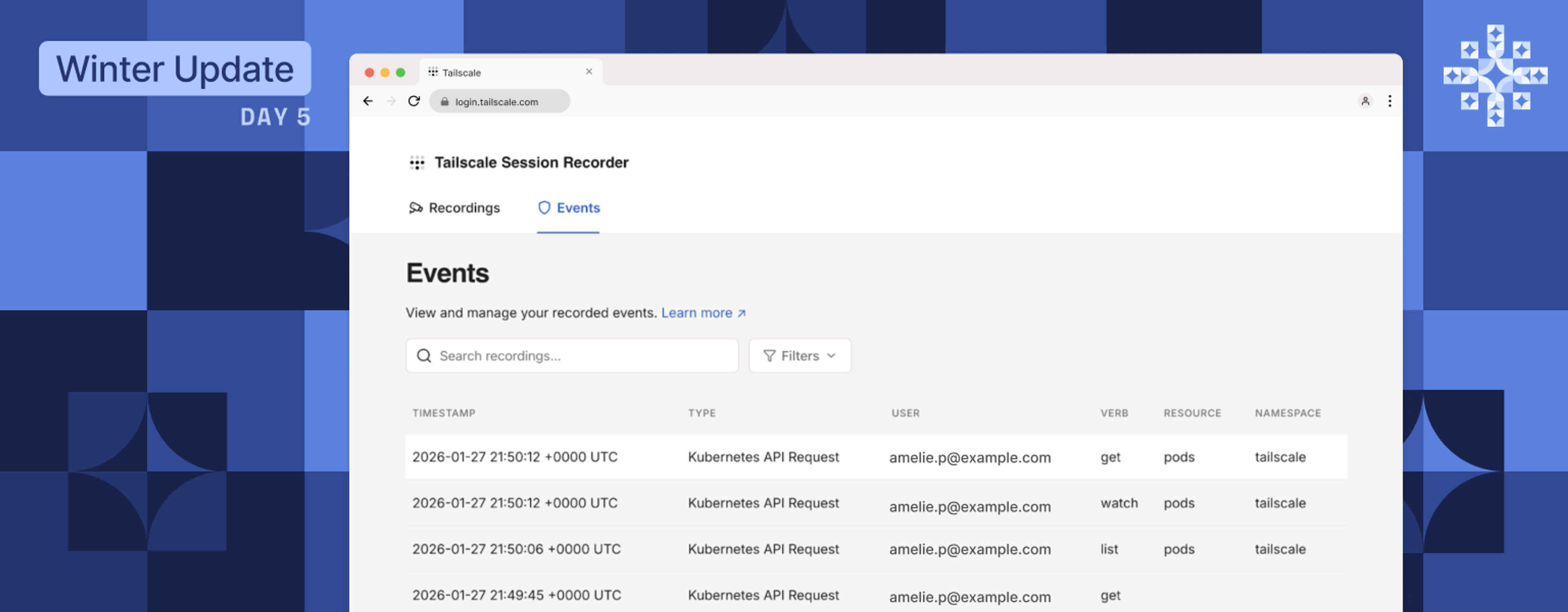Click the Search recordings field
Image resolution: width=1568 pixels, height=612 pixels.
tap(572, 355)
